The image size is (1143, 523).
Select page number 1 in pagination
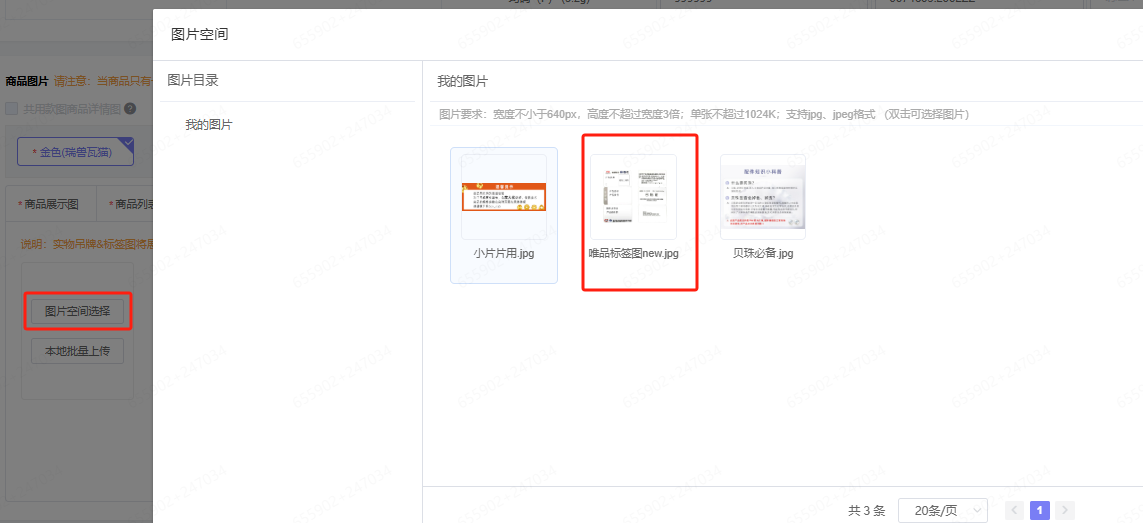pos(1040,510)
